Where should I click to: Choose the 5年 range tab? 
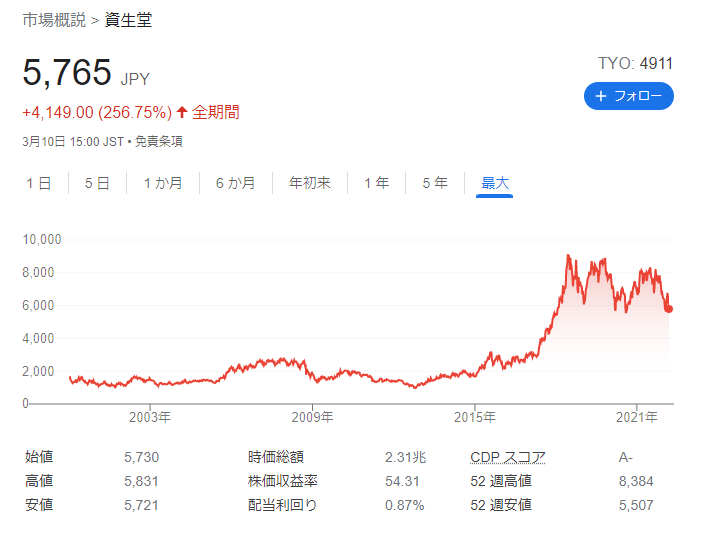coord(435,183)
